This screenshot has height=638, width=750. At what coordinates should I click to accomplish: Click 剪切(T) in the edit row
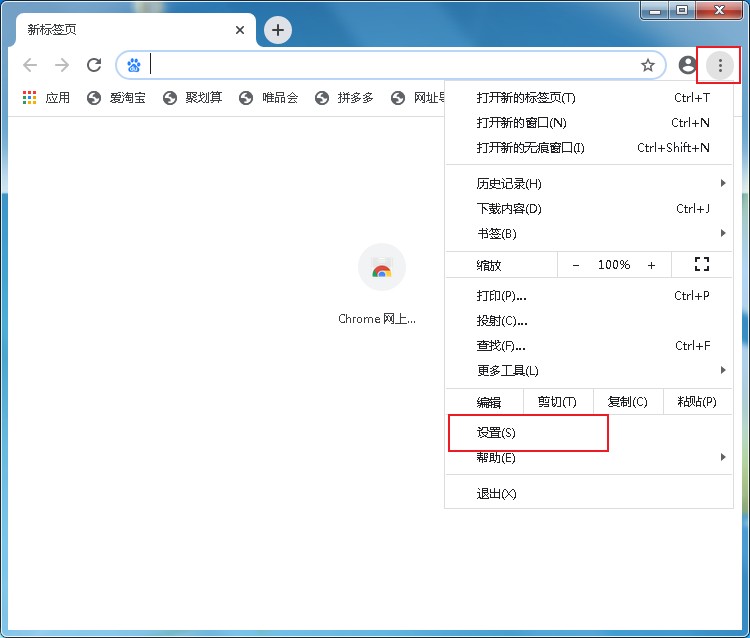(x=558, y=402)
